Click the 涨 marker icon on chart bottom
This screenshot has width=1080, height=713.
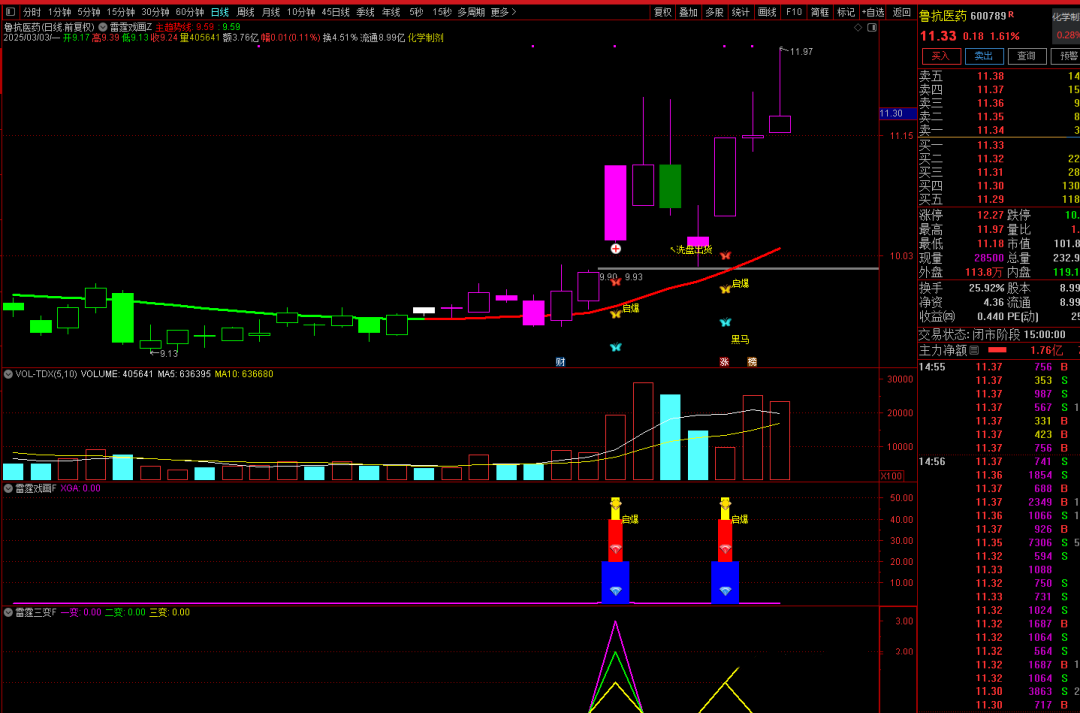pyautogui.click(x=724, y=361)
